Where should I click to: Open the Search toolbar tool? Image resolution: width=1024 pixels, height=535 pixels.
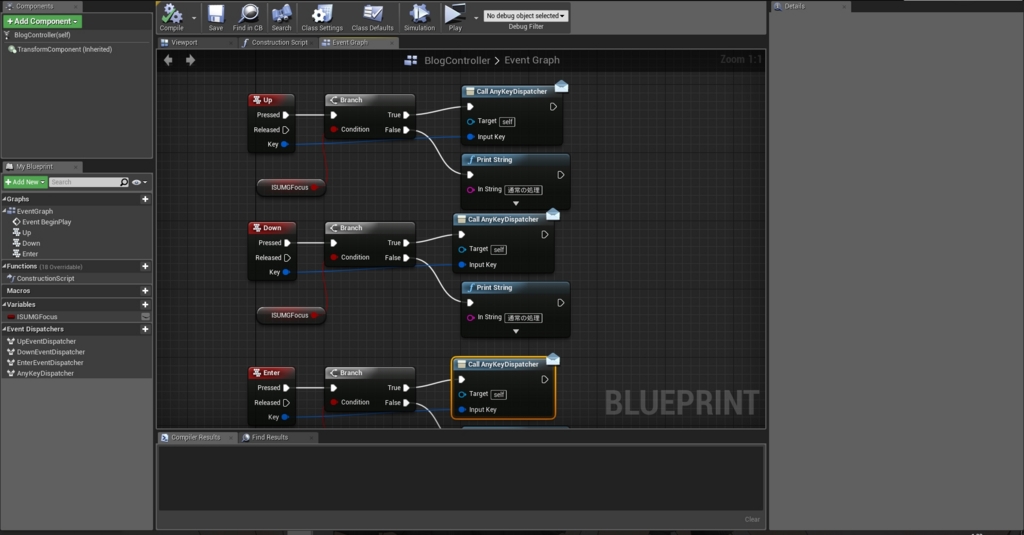tap(281, 18)
